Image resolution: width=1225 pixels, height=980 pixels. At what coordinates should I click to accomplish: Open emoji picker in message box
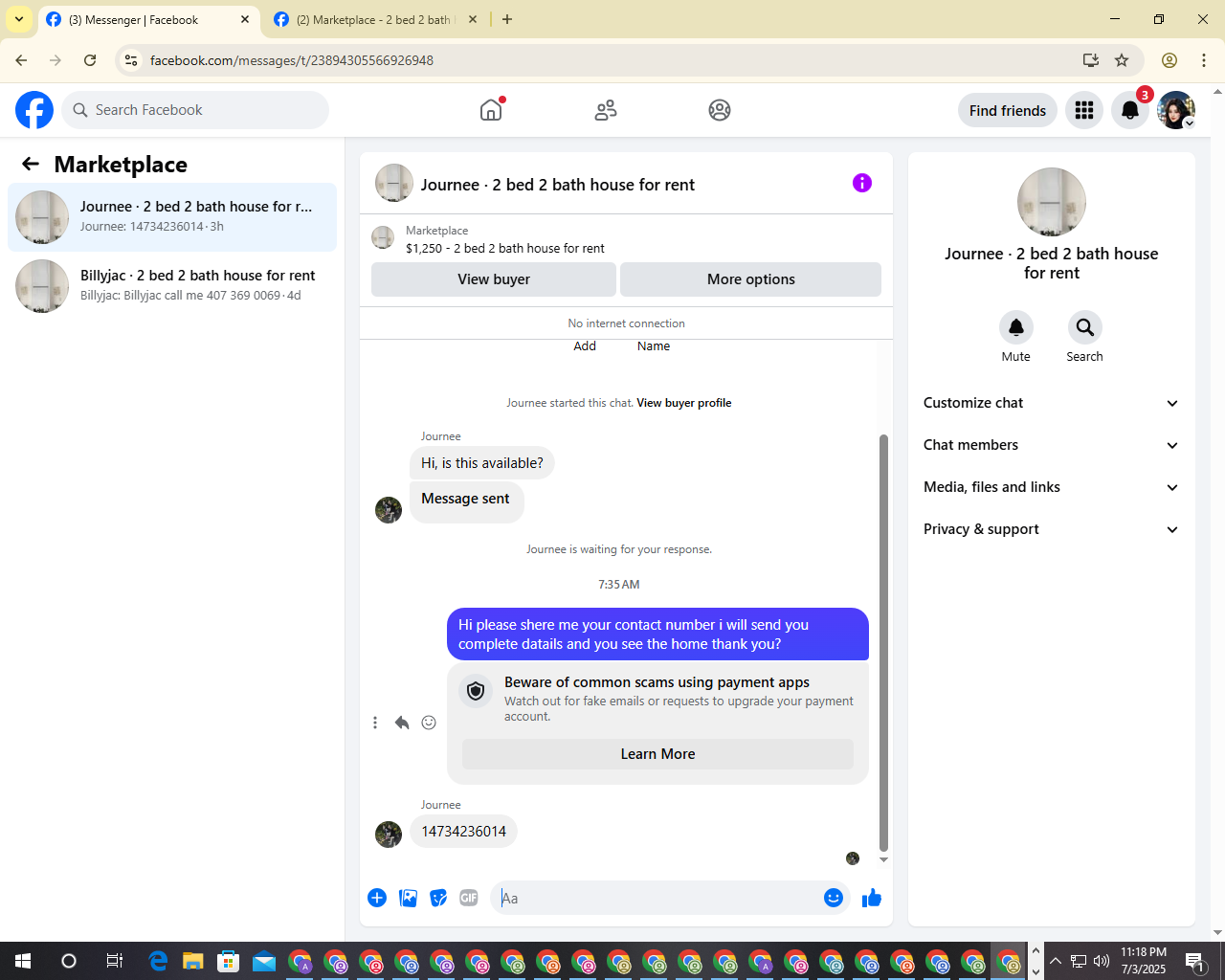834,898
